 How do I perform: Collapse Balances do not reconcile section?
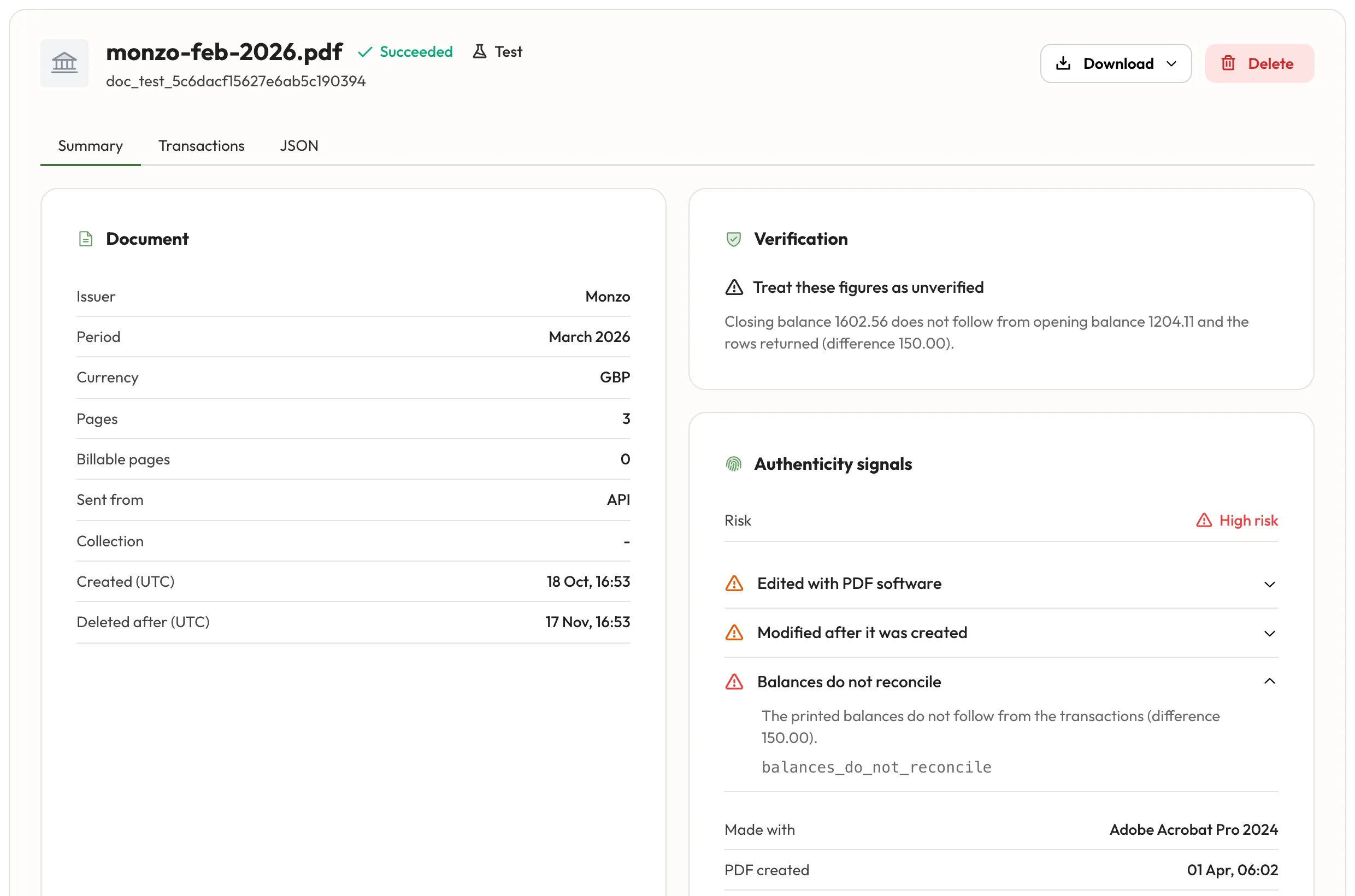pos(1269,681)
